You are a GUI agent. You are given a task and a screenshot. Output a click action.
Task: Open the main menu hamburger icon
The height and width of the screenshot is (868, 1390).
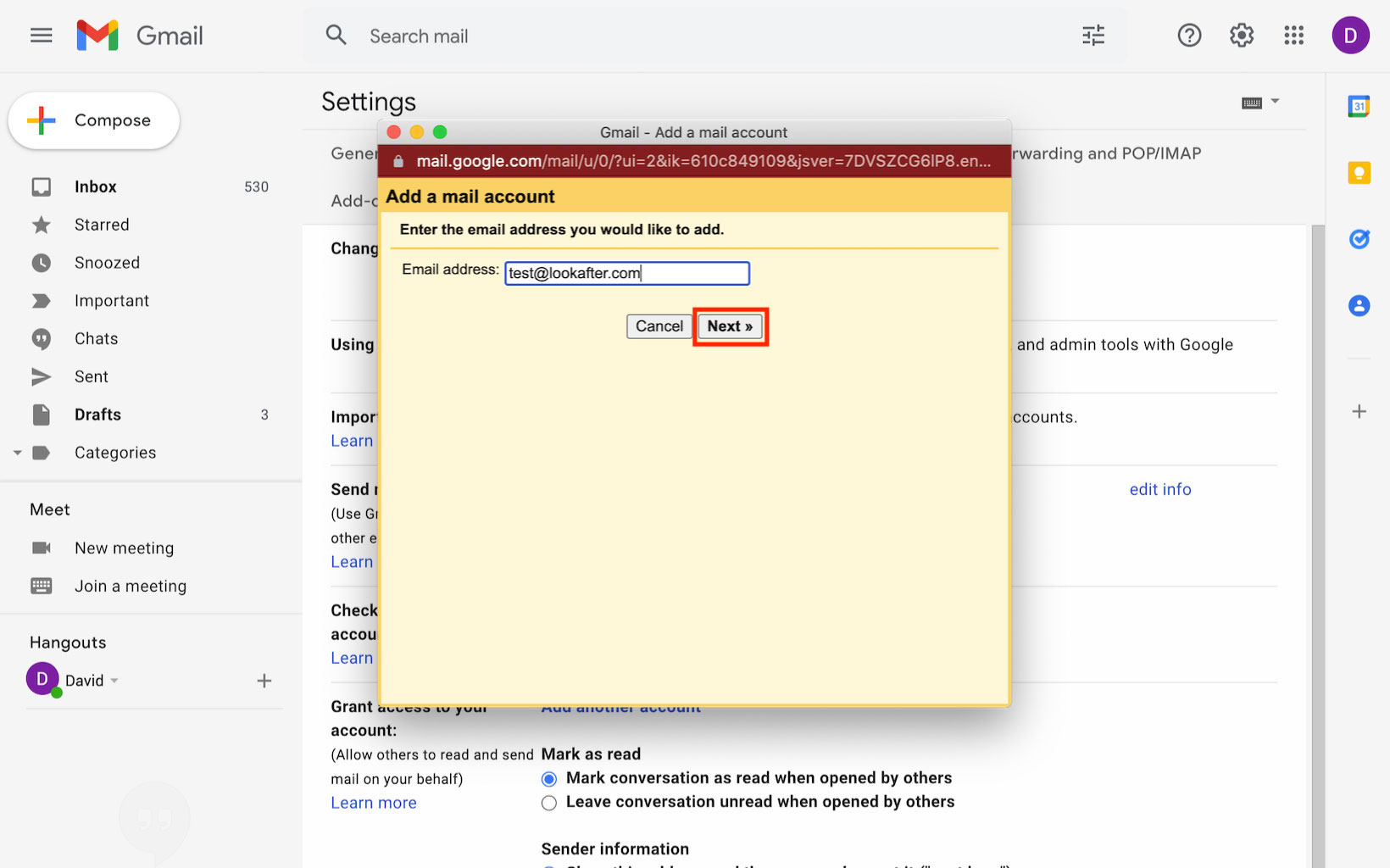coord(41,36)
